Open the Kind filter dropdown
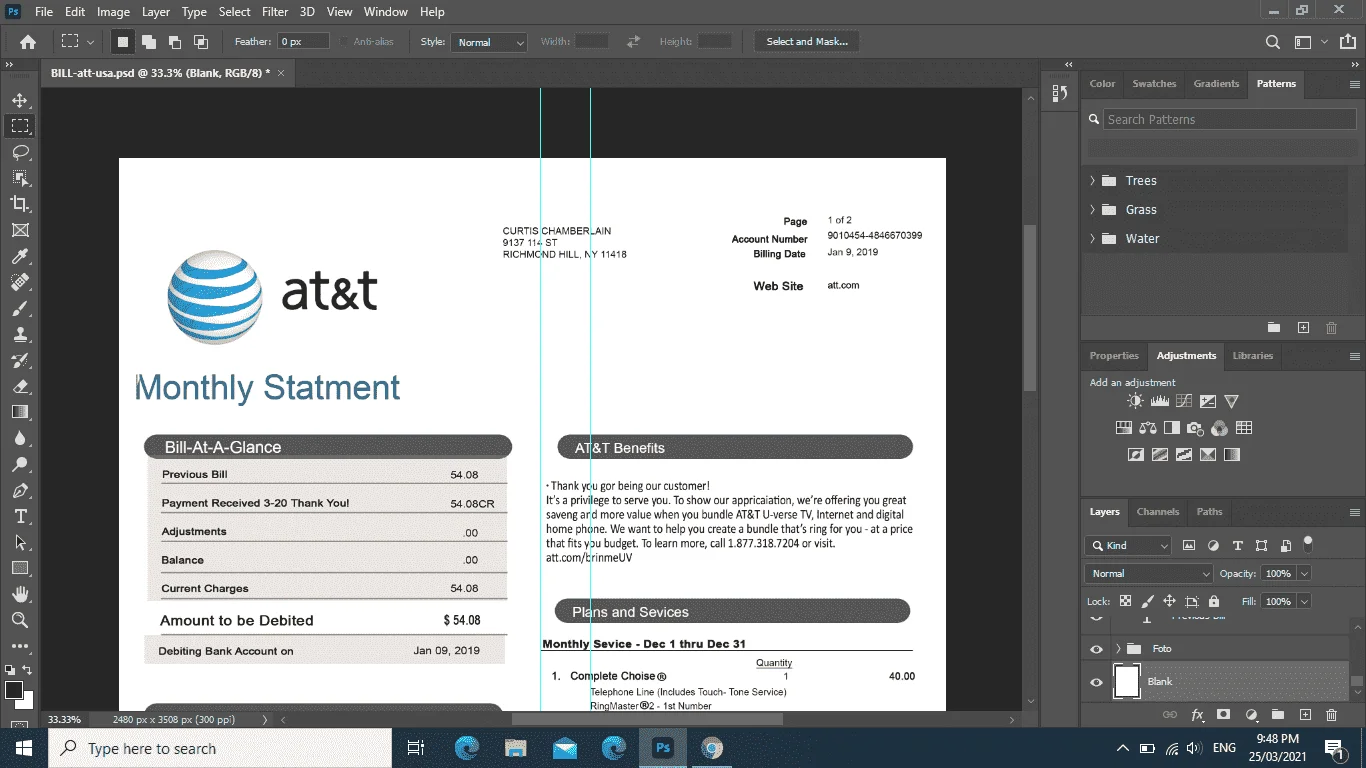Viewport: 1366px width, 768px height. click(1128, 546)
